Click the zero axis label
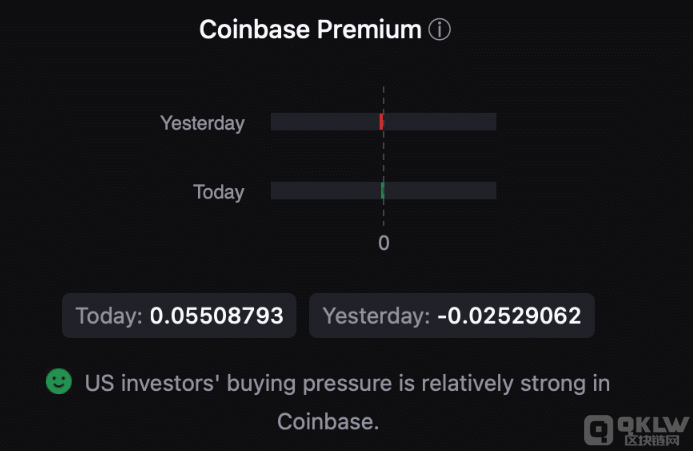Screen dimensions: 693x451 point(384,243)
